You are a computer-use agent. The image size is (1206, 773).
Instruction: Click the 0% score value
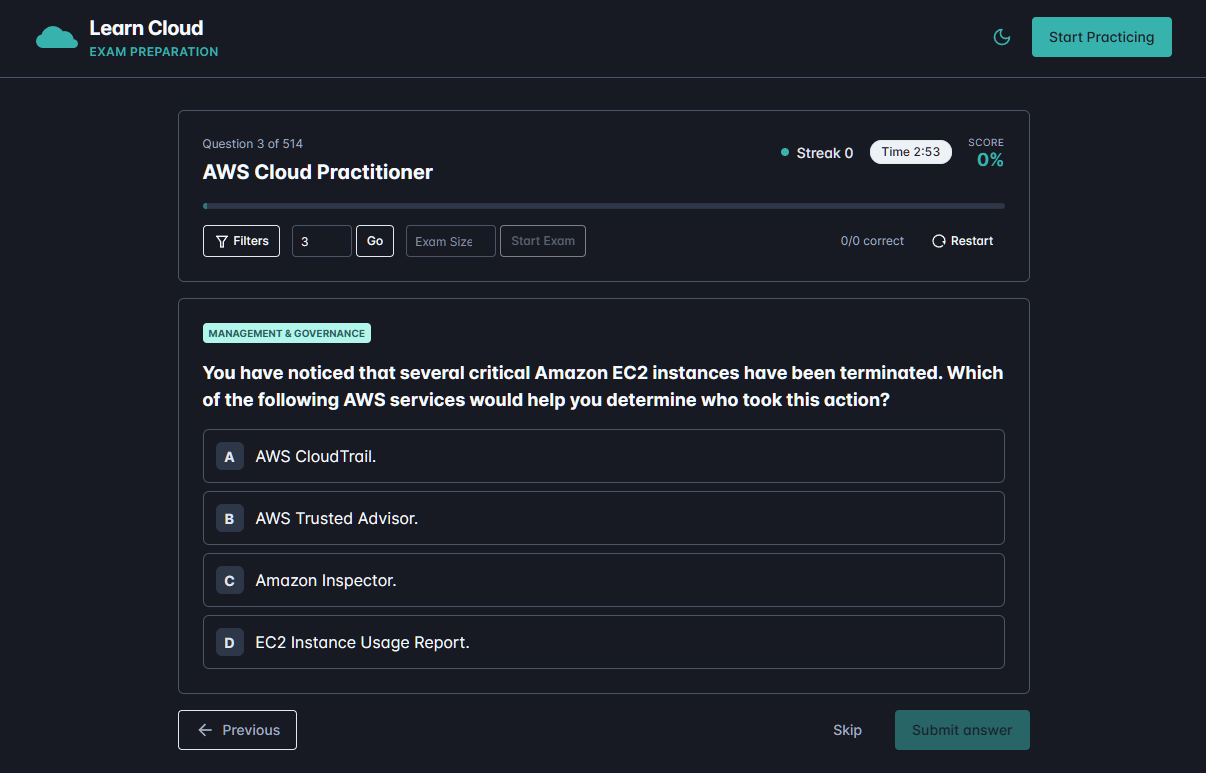click(990, 160)
